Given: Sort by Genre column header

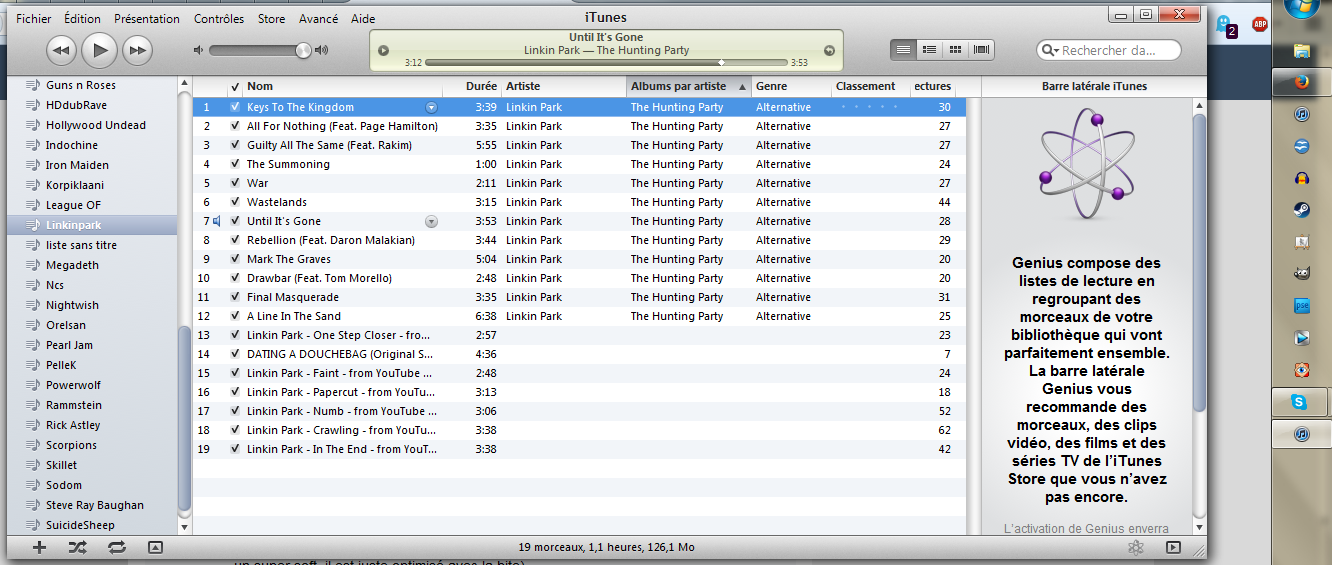Looking at the screenshot, I should coord(792,87).
